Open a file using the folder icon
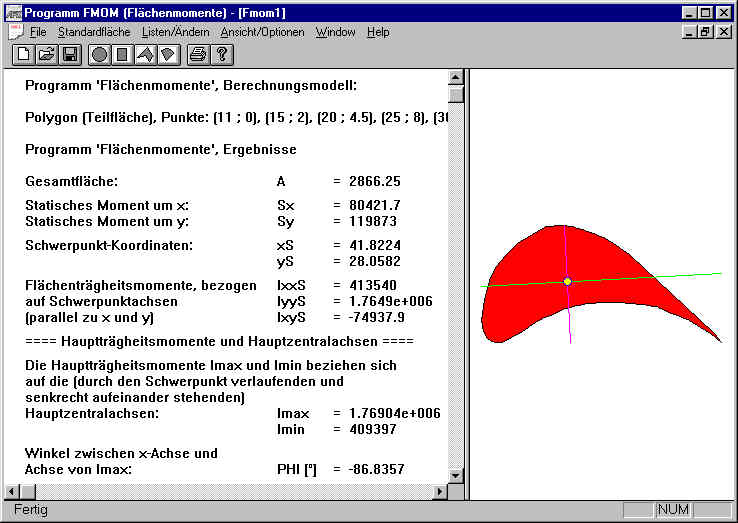The image size is (738, 523). tap(45, 54)
